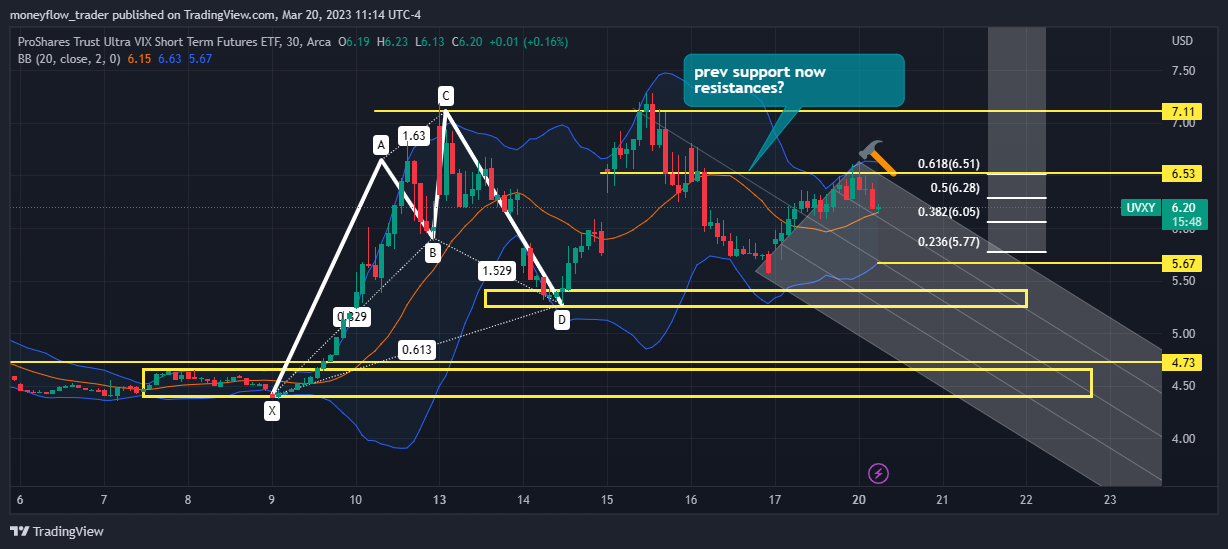Click the BB (20, close, 2, 0) indicator legend
The width and height of the screenshot is (1228, 549).
click(68, 59)
